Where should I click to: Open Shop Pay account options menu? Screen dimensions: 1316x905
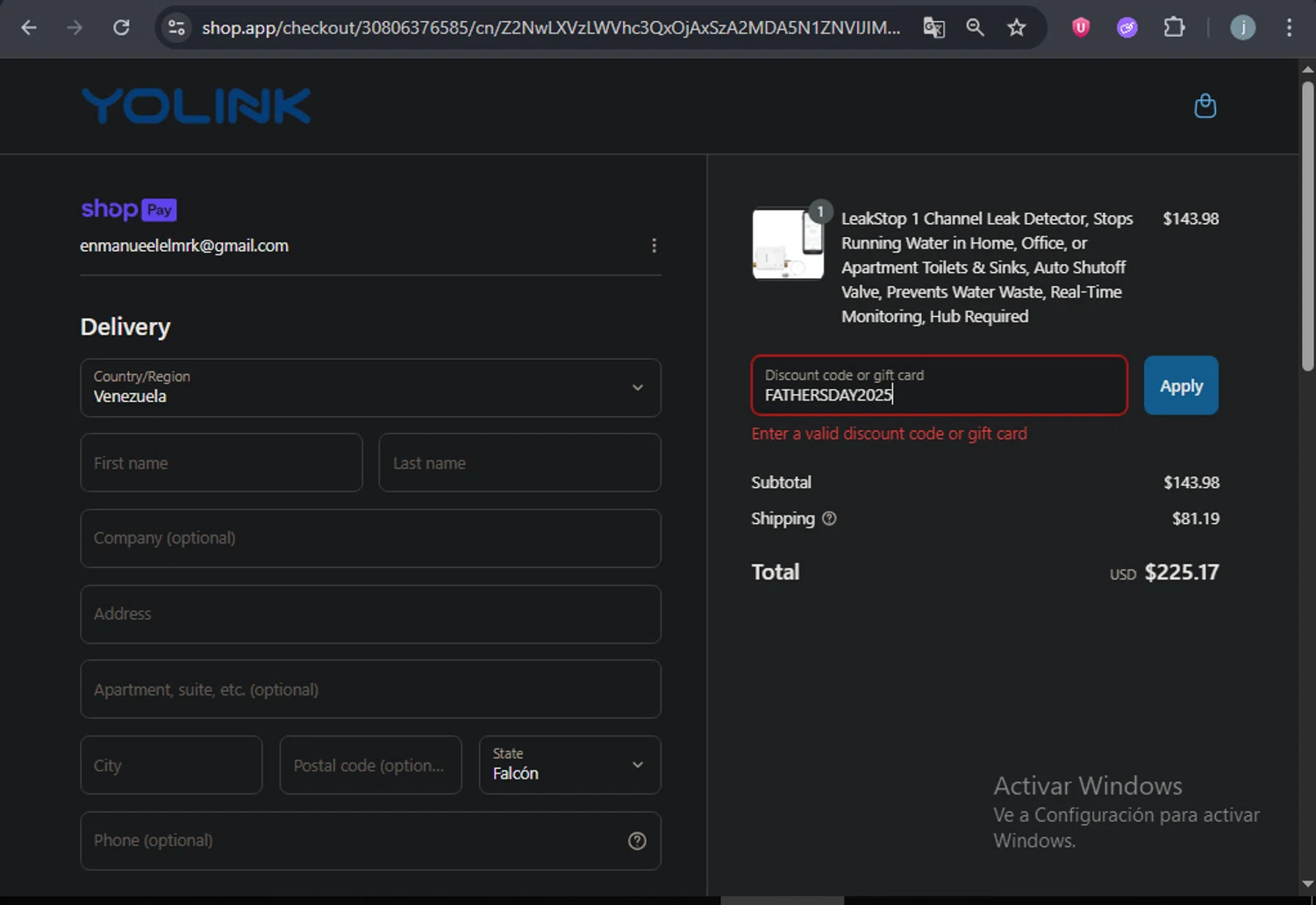654,246
